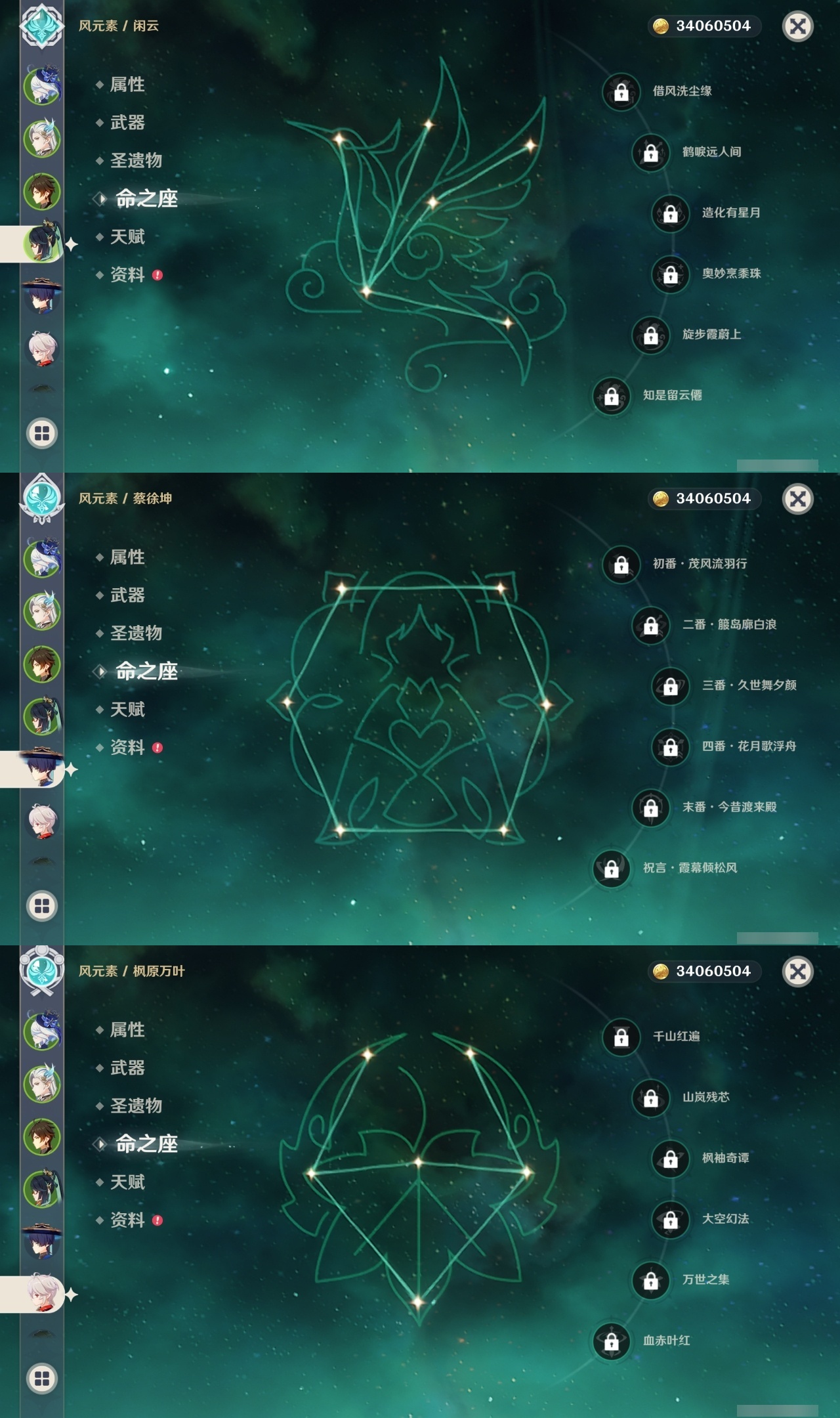Screen dimensions: 840x1418
Task: Open the locked 千山红遍 constellation icon
Action: [x=621, y=1037]
